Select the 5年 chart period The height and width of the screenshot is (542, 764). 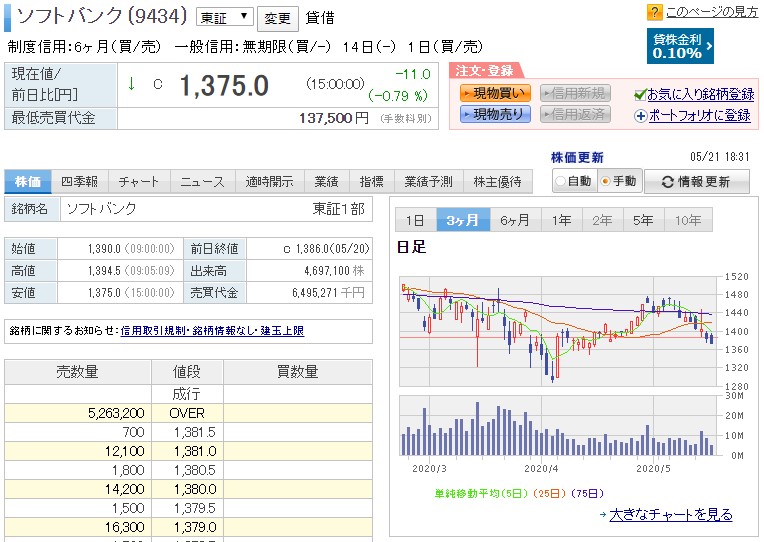point(643,220)
